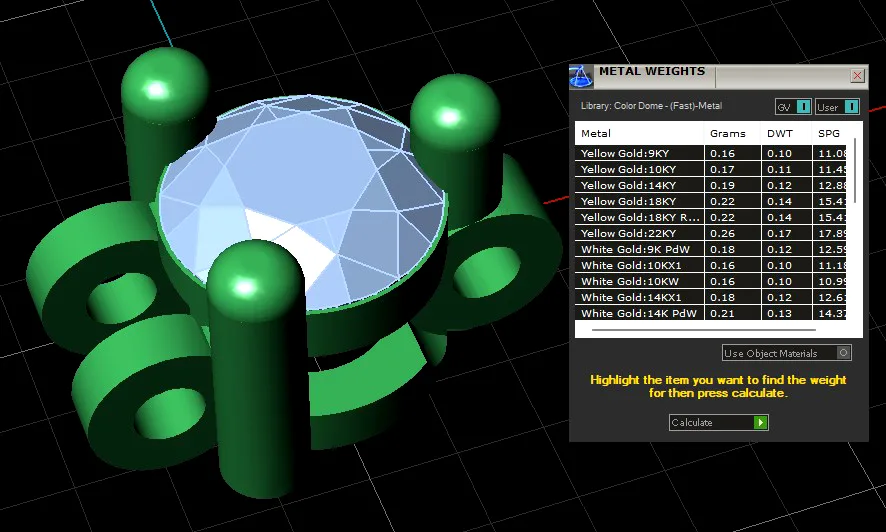Click the 0.12 DWT value for Yellow Gold:14KY
886x532 pixels.
coord(779,185)
